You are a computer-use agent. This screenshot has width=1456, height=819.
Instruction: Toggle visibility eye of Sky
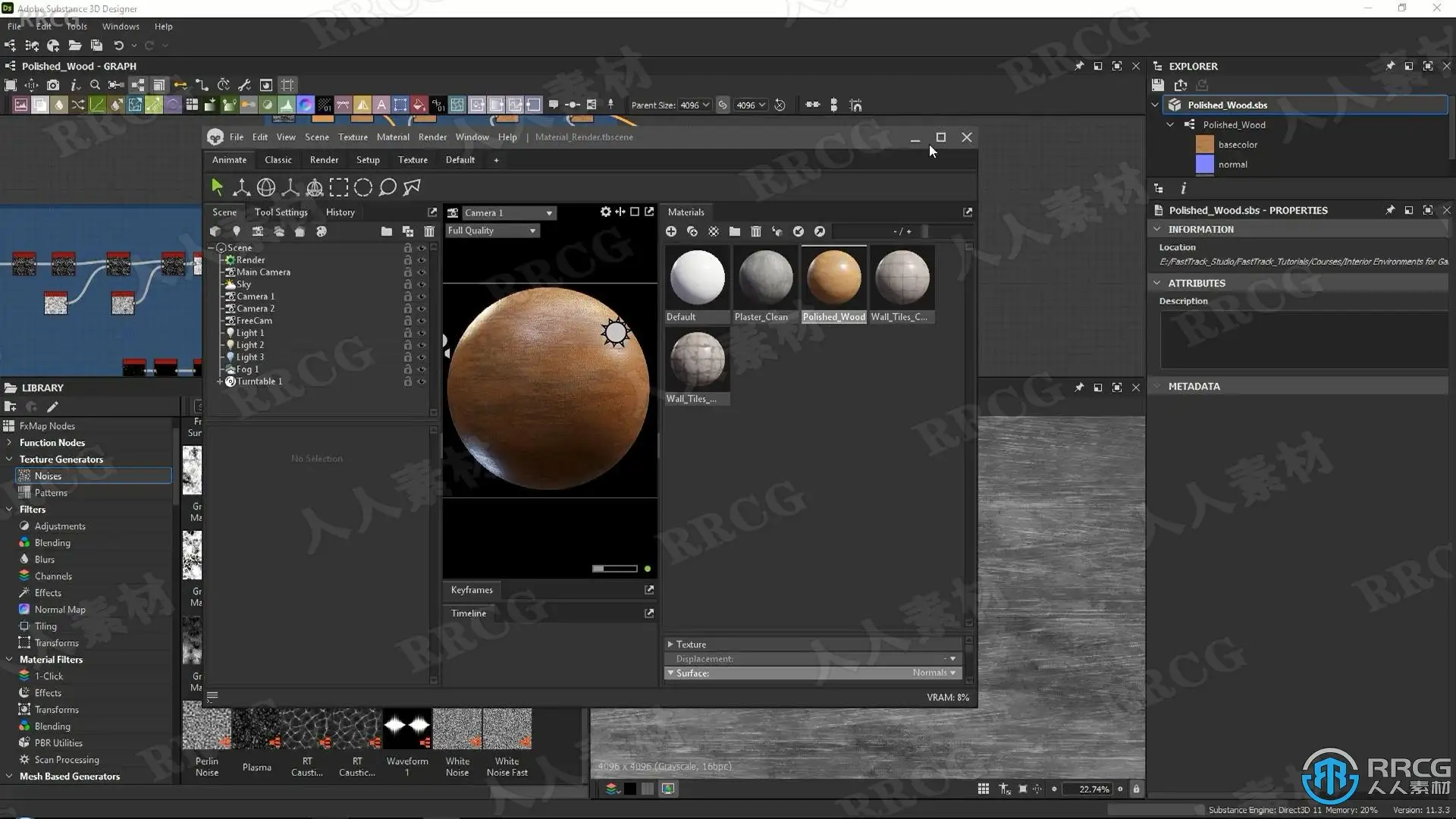[422, 284]
